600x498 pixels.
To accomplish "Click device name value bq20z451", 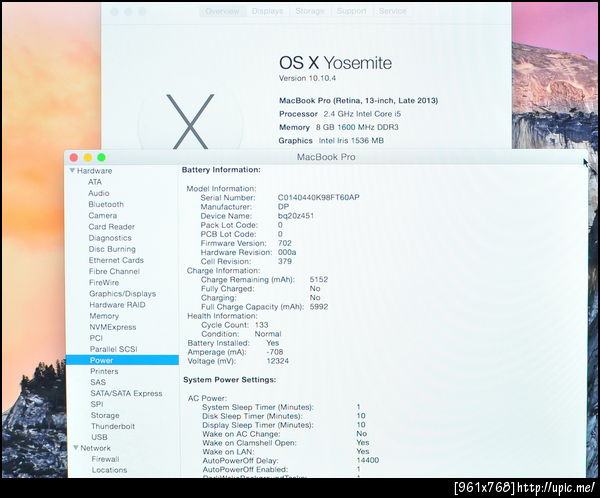I will (296, 216).
